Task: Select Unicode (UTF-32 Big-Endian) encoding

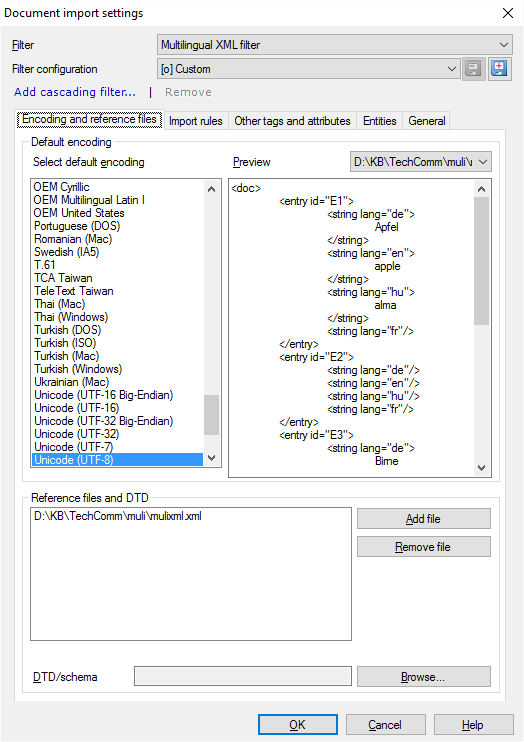Action: click(117, 421)
